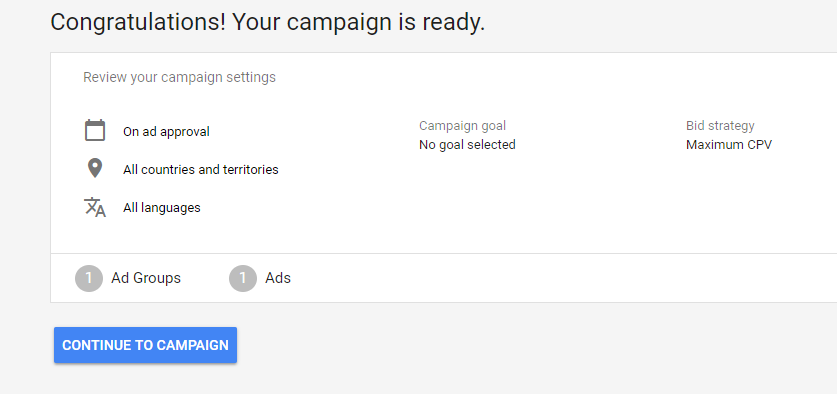Select the On ad approval text
Image resolution: width=837 pixels, height=394 pixels.
[x=166, y=132]
